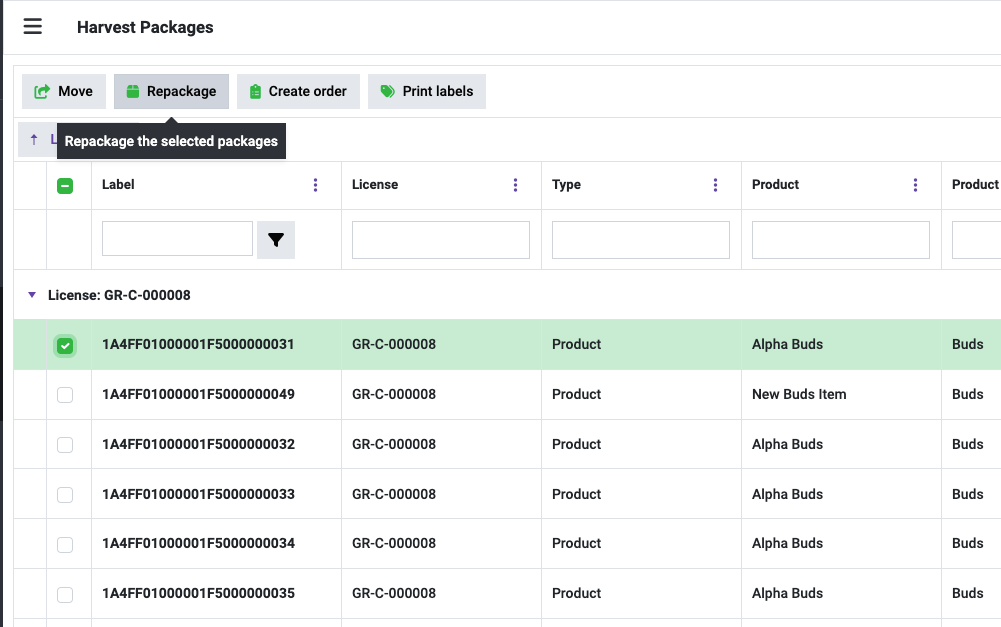Select the New Buds Item product cell
The height and width of the screenshot is (627, 1001).
tap(799, 394)
